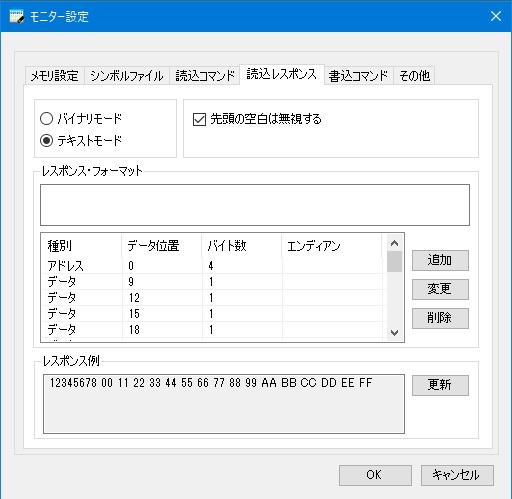
Task: Click the レスポンス・フォーマット text field
Action: tap(255, 205)
